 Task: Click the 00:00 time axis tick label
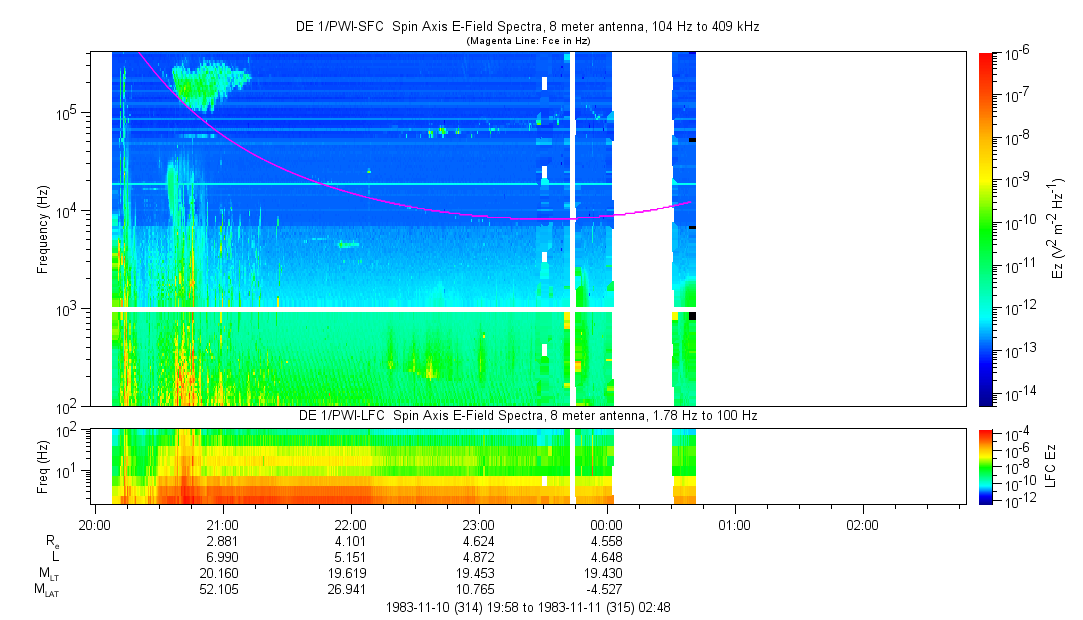[x=607, y=525]
